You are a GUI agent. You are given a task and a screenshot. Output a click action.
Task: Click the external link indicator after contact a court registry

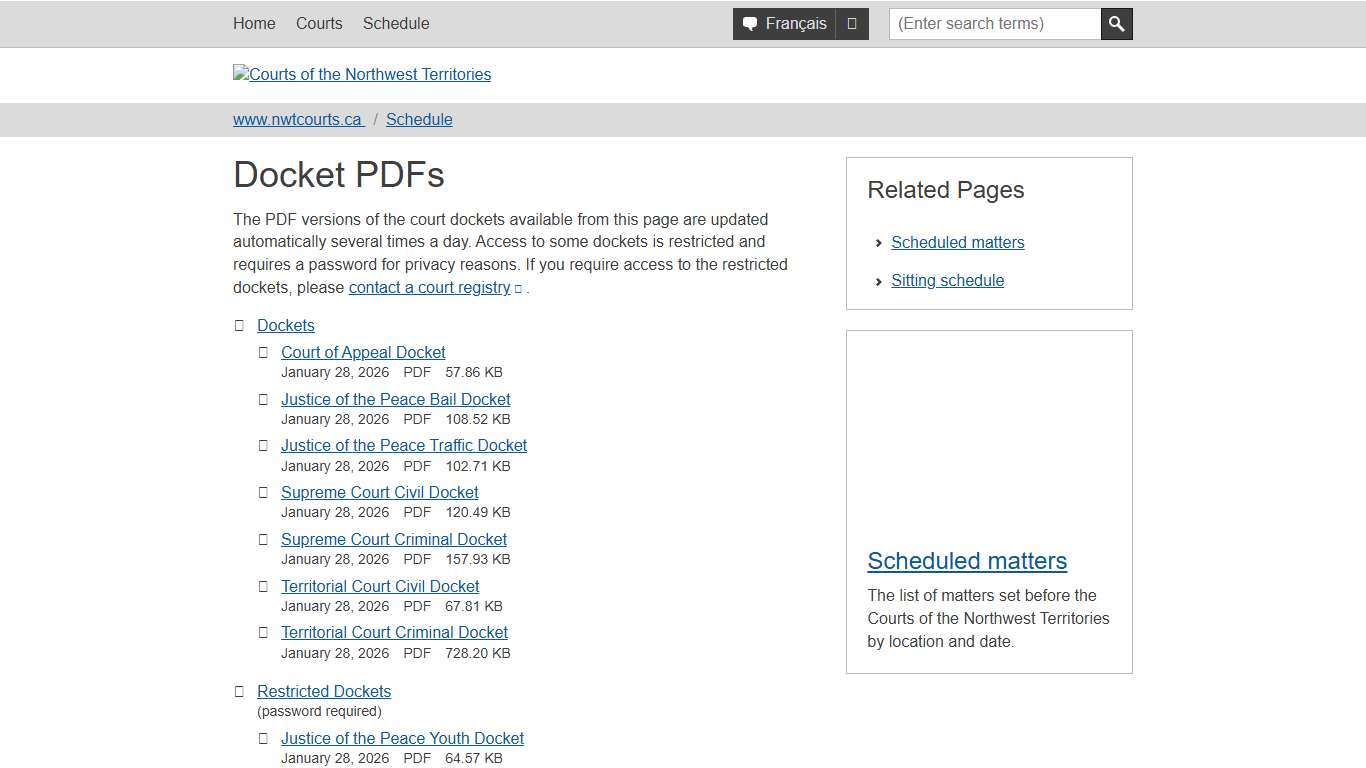click(518, 288)
